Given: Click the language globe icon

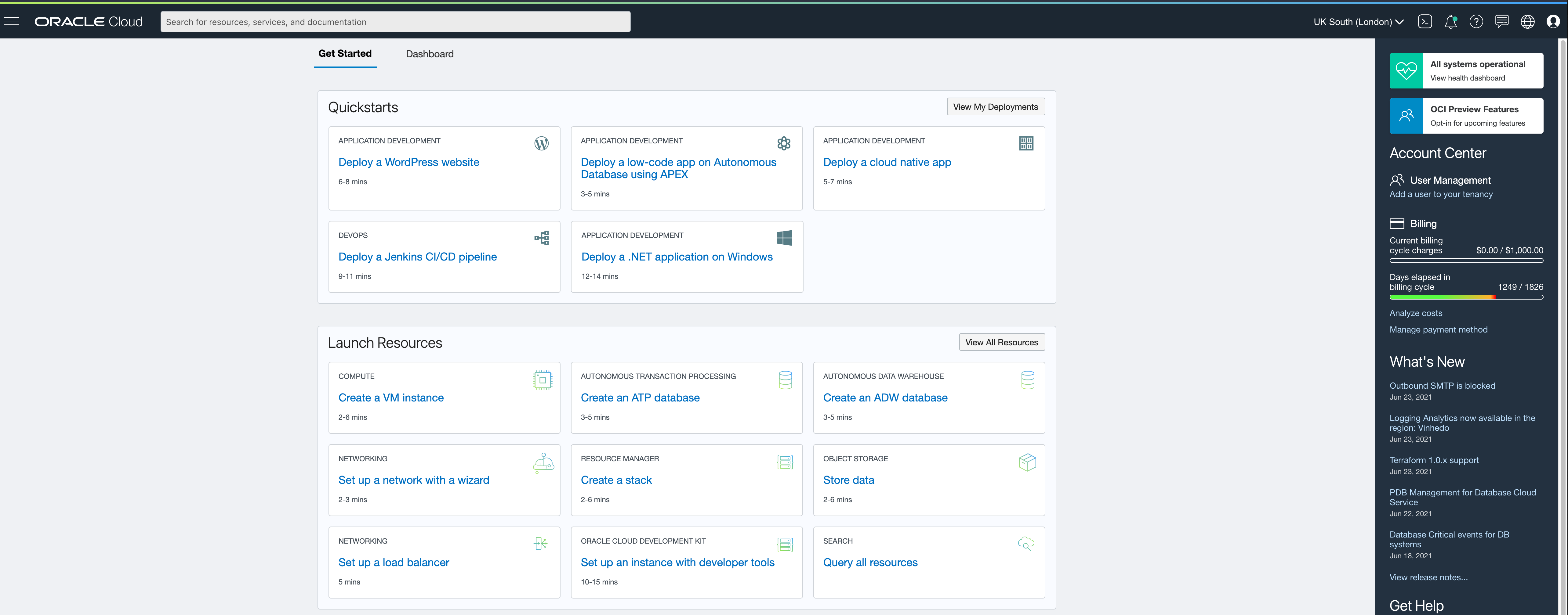Looking at the screenshot, I should tap(1527, 21).
